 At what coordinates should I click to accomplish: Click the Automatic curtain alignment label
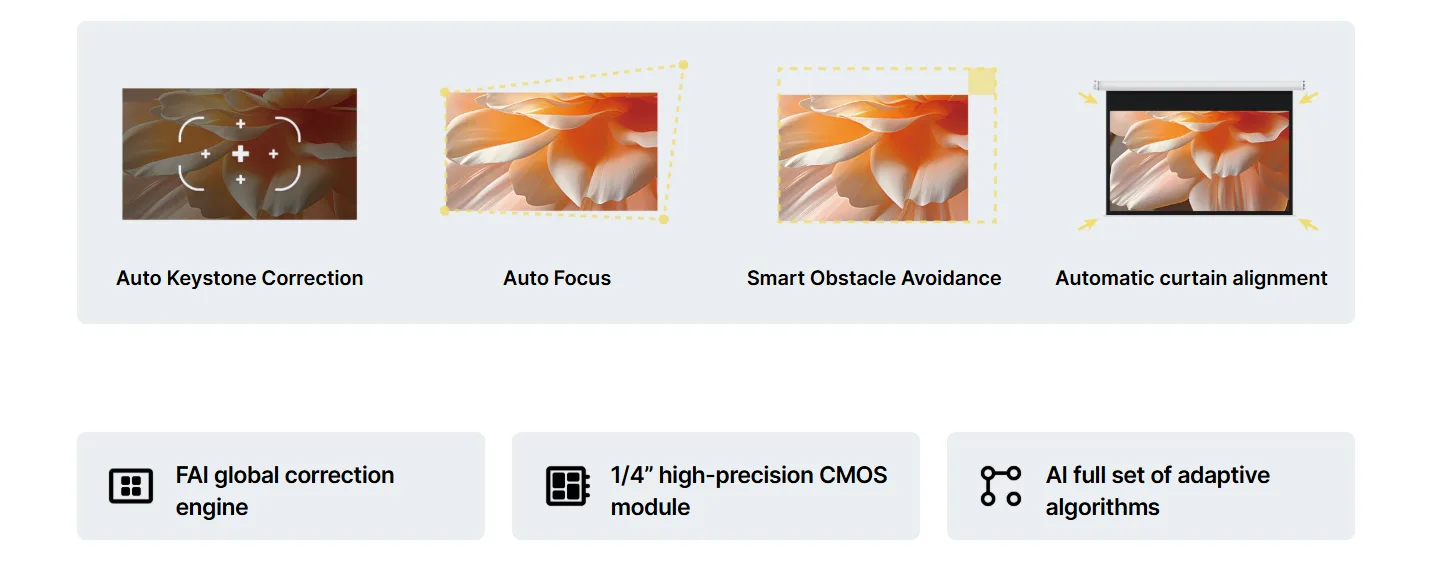click(1192, 278)
